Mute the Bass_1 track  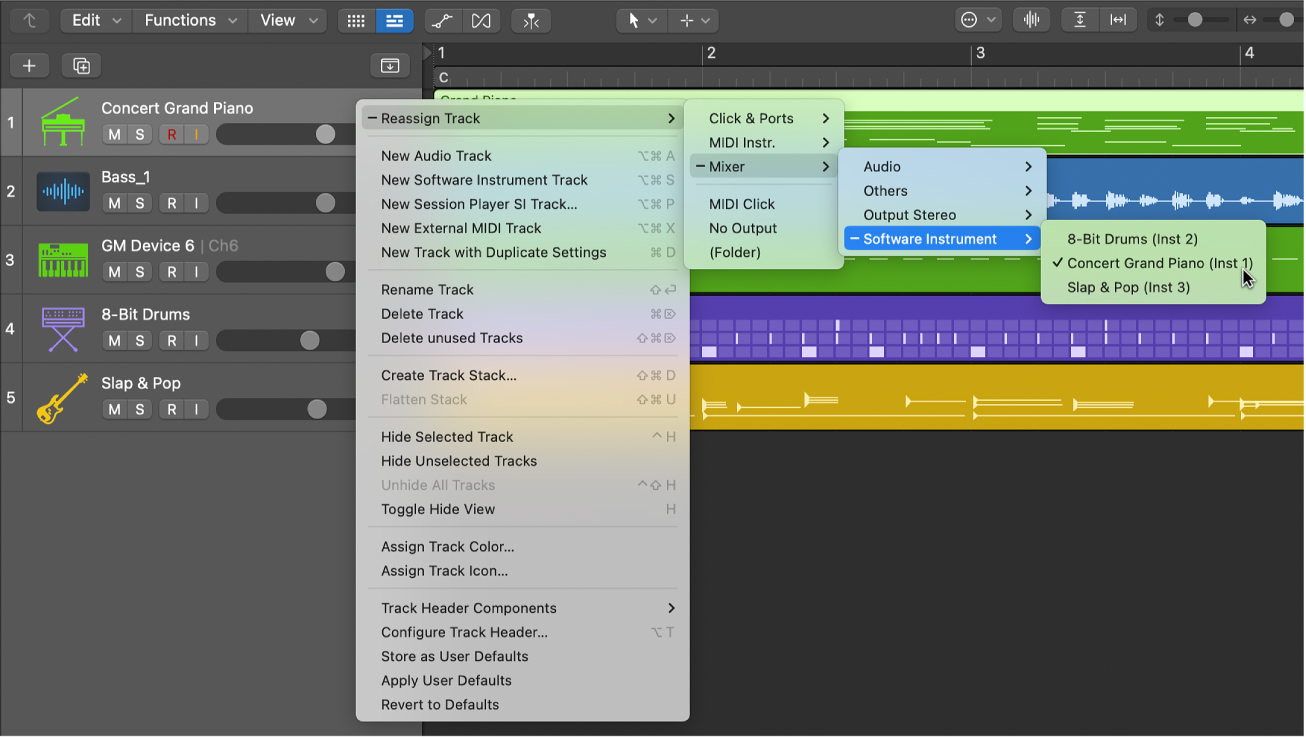pyautogui.click(x=114, y=203)
